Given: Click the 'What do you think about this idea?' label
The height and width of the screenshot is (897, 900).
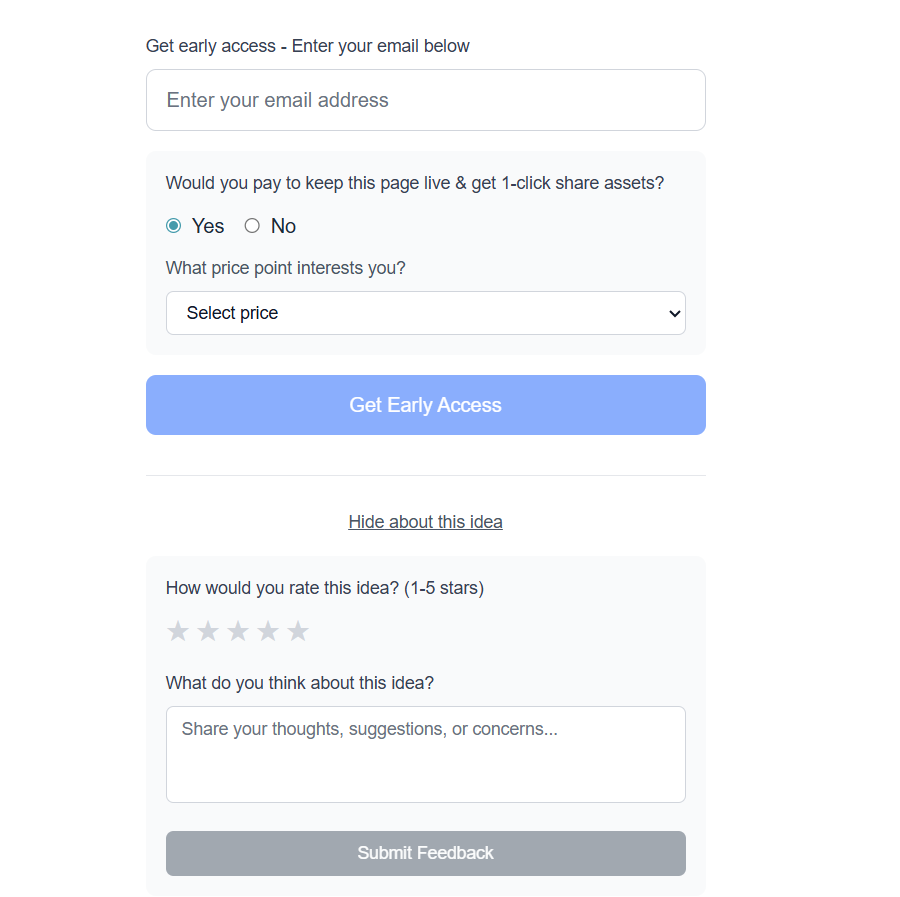Looking at the screenshot, I should point(300,683).
